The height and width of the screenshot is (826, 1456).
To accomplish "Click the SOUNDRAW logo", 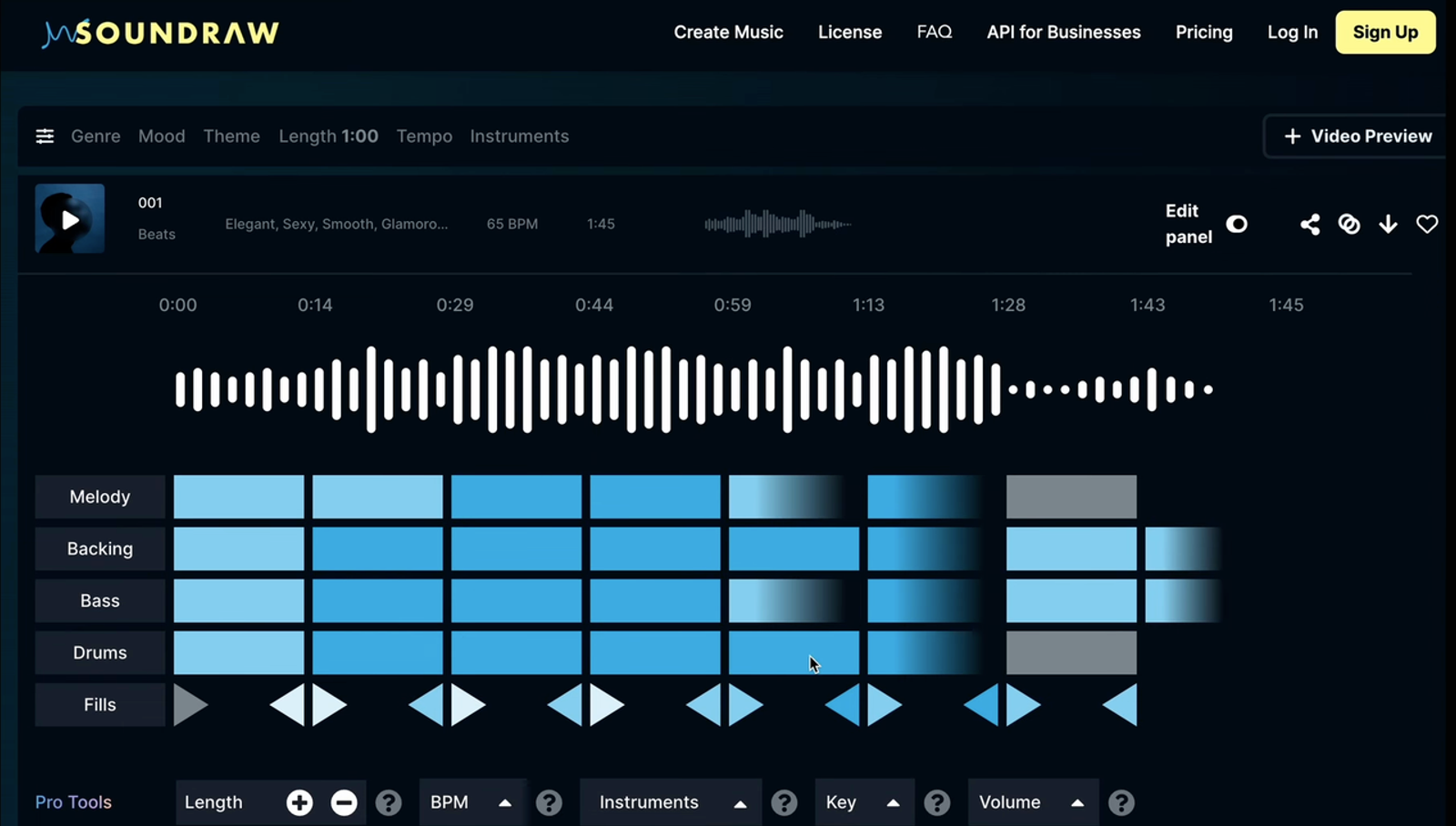I will pyautogui.click(x=160, y=33).
